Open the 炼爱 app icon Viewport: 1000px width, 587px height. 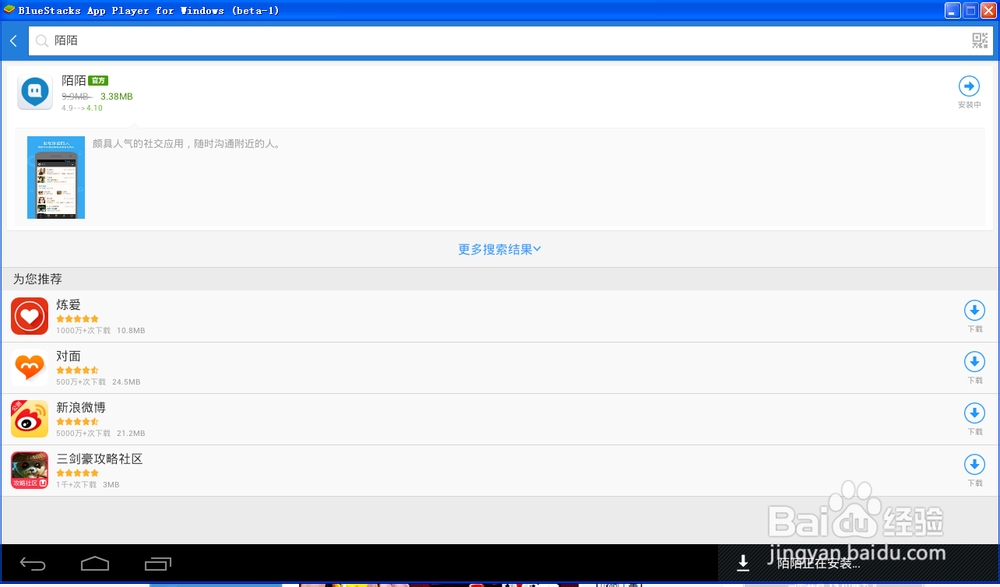pyautogui.click(x=29, y=316)
